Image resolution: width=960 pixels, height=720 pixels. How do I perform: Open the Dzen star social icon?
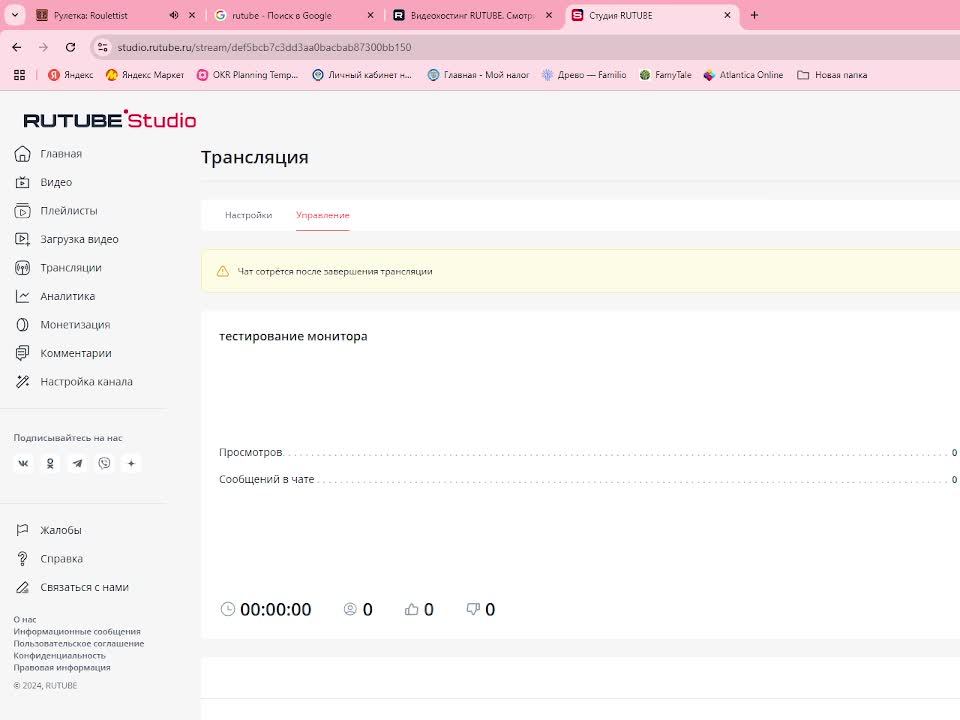click(131, 463)
